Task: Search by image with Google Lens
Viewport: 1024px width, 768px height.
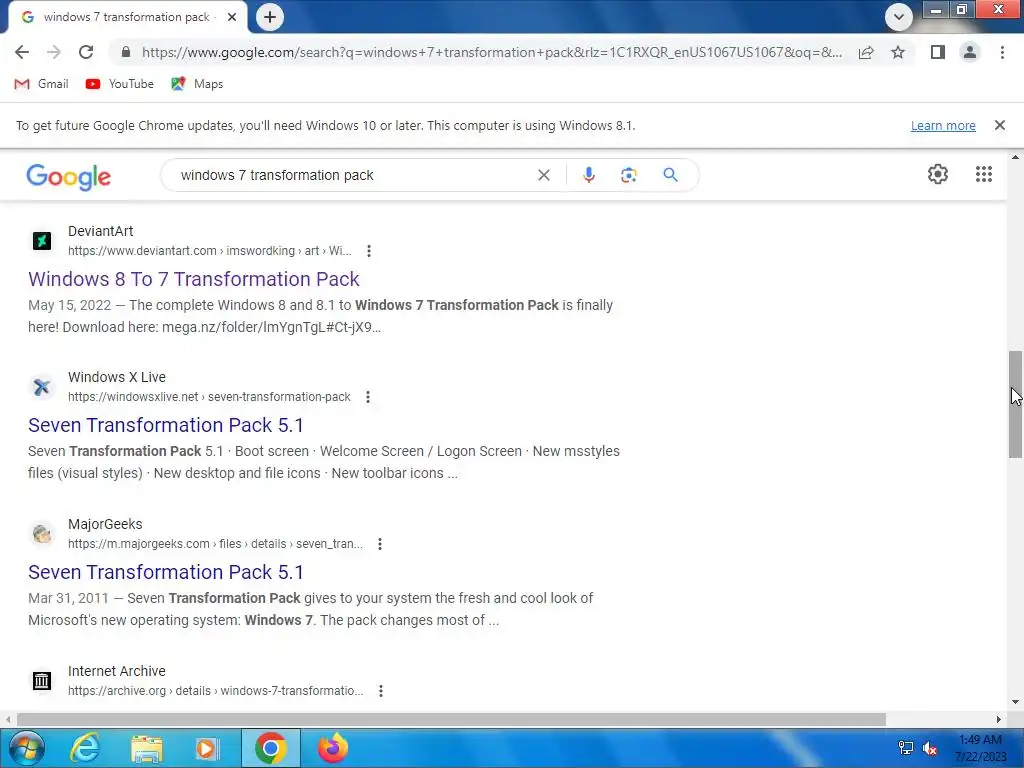Action: (x=628, y=175)
